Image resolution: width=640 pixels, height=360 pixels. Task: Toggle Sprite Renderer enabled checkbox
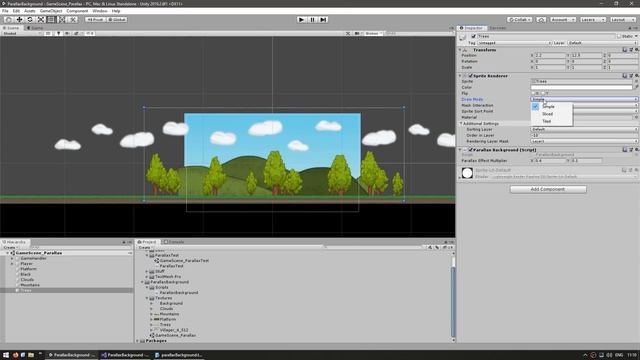click(x=471, y=76)
